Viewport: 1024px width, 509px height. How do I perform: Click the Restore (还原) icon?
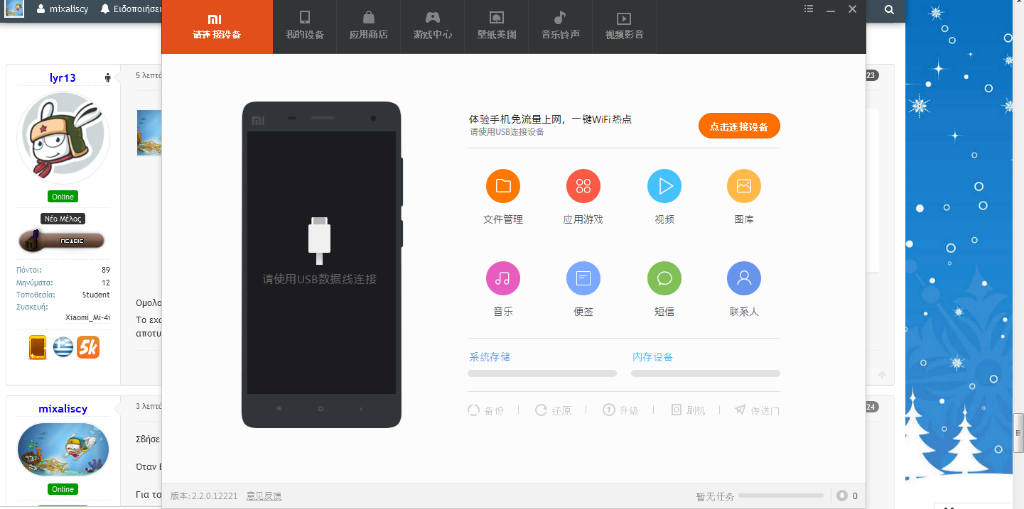541,410
